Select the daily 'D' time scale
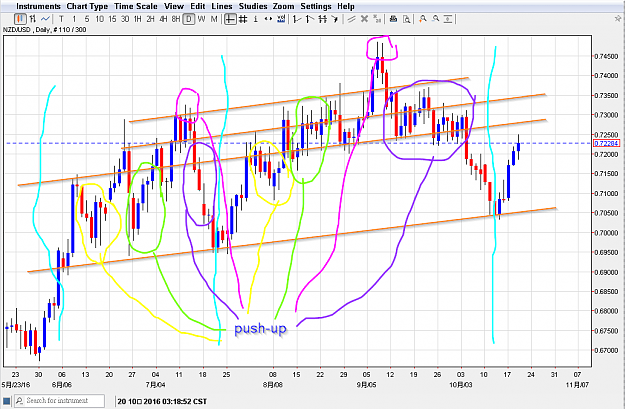Screen dimensions: 625x409 coord(189,19)
